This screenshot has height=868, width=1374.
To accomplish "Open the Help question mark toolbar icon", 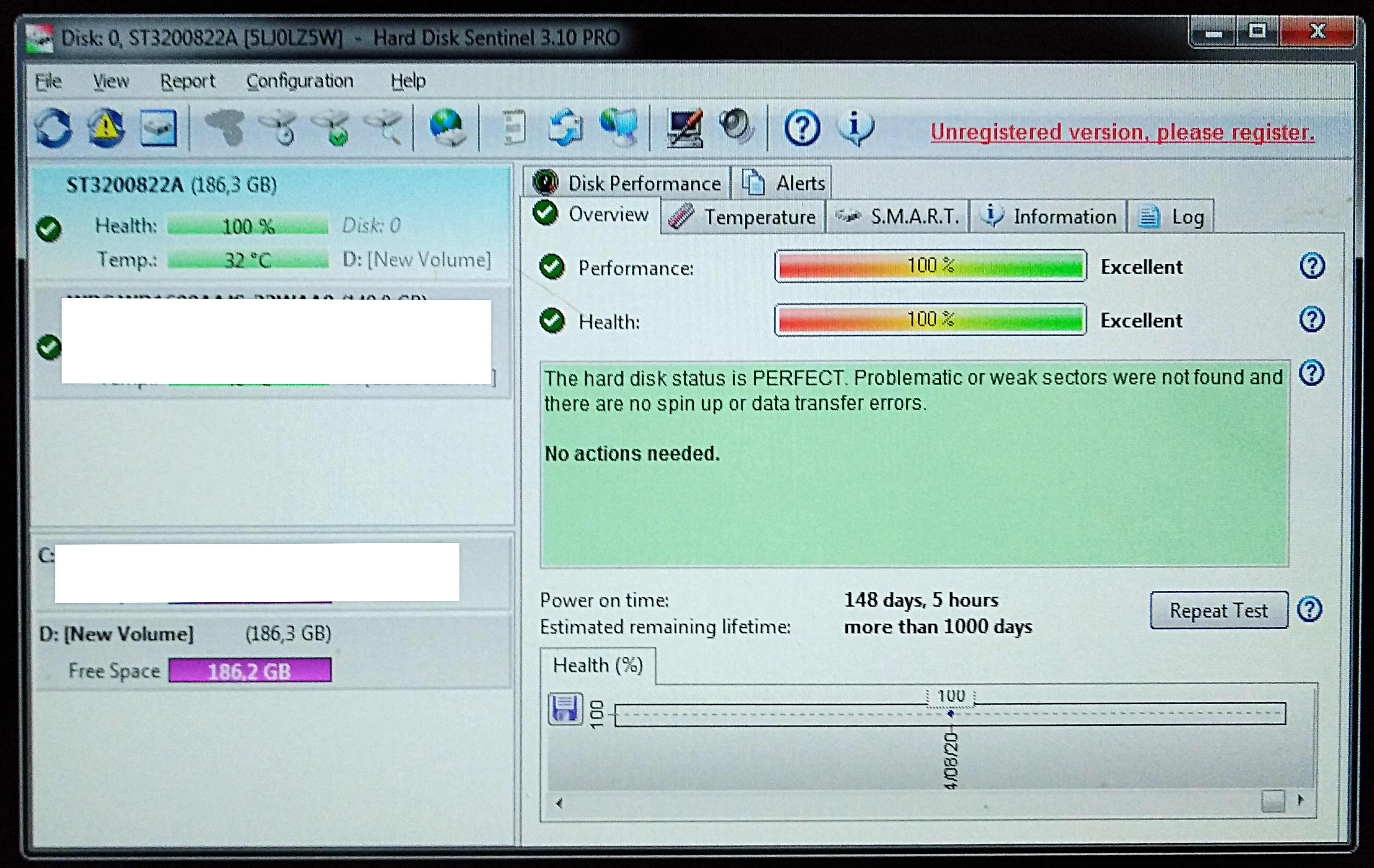I will (802, 128).
